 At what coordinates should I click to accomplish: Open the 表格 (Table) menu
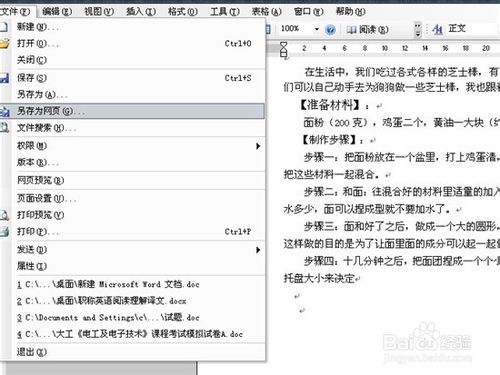tap(266, 11)
